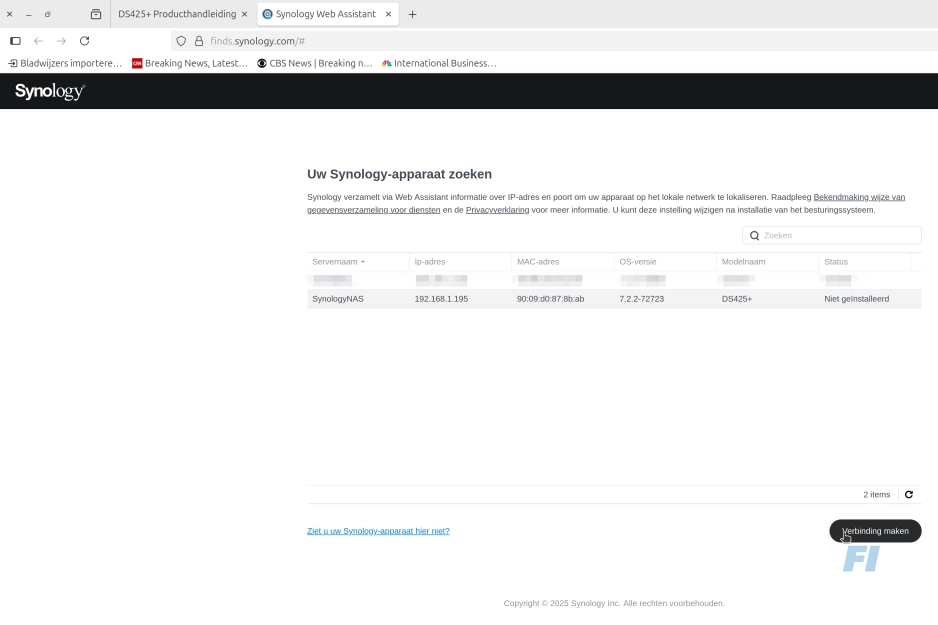Go forward with the browser forward arrow

click(61, 41)
